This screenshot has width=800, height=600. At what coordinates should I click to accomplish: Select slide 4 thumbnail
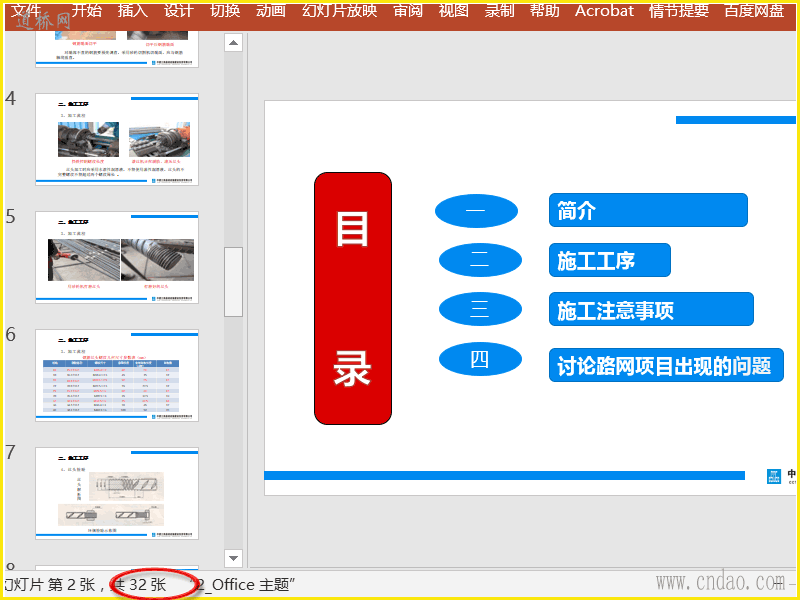[117, 139]
